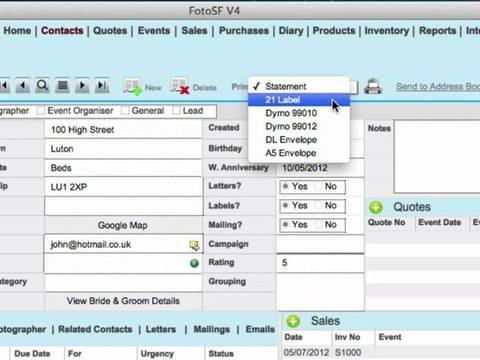Click the Grouping field

[x=320, y=292]
